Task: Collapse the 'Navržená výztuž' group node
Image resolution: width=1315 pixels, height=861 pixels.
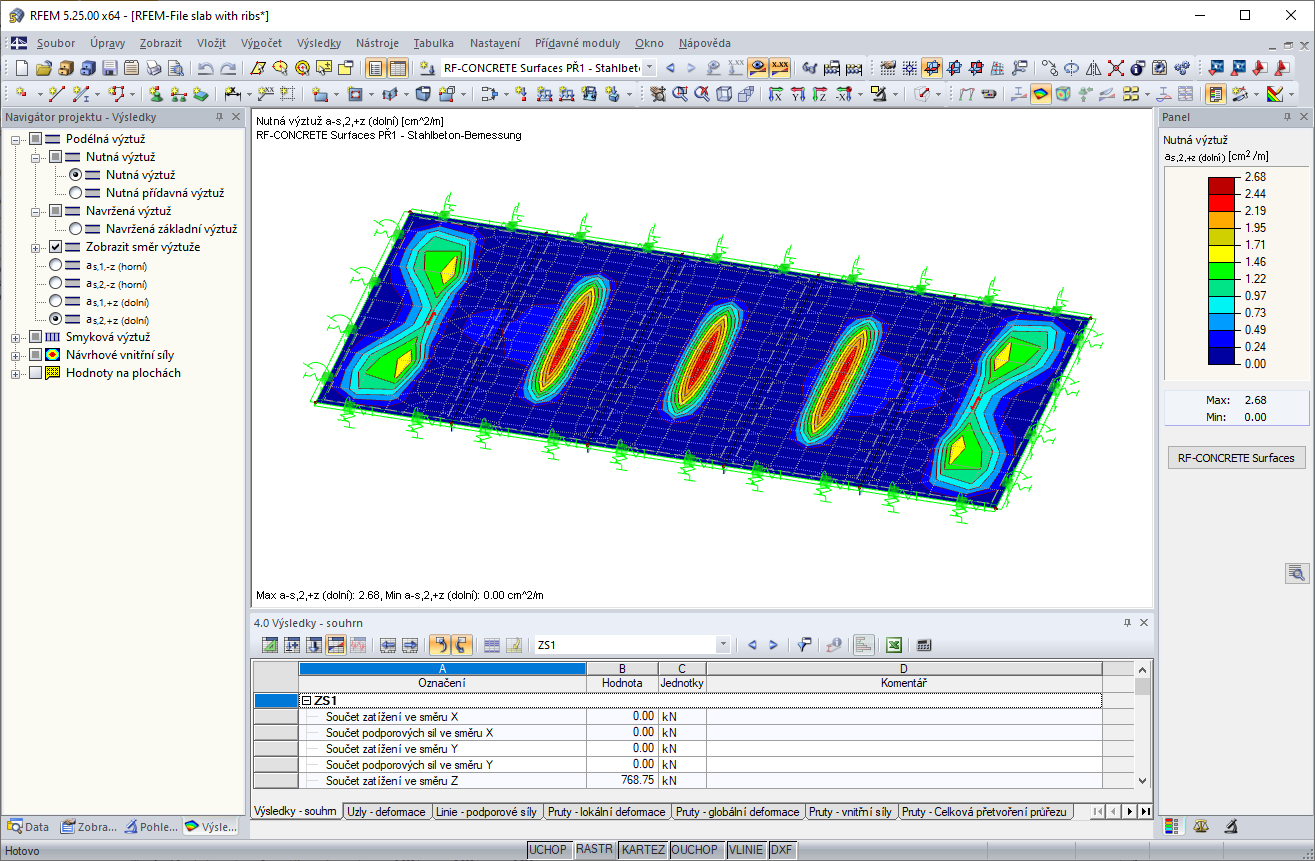Action: pos(36,211)
